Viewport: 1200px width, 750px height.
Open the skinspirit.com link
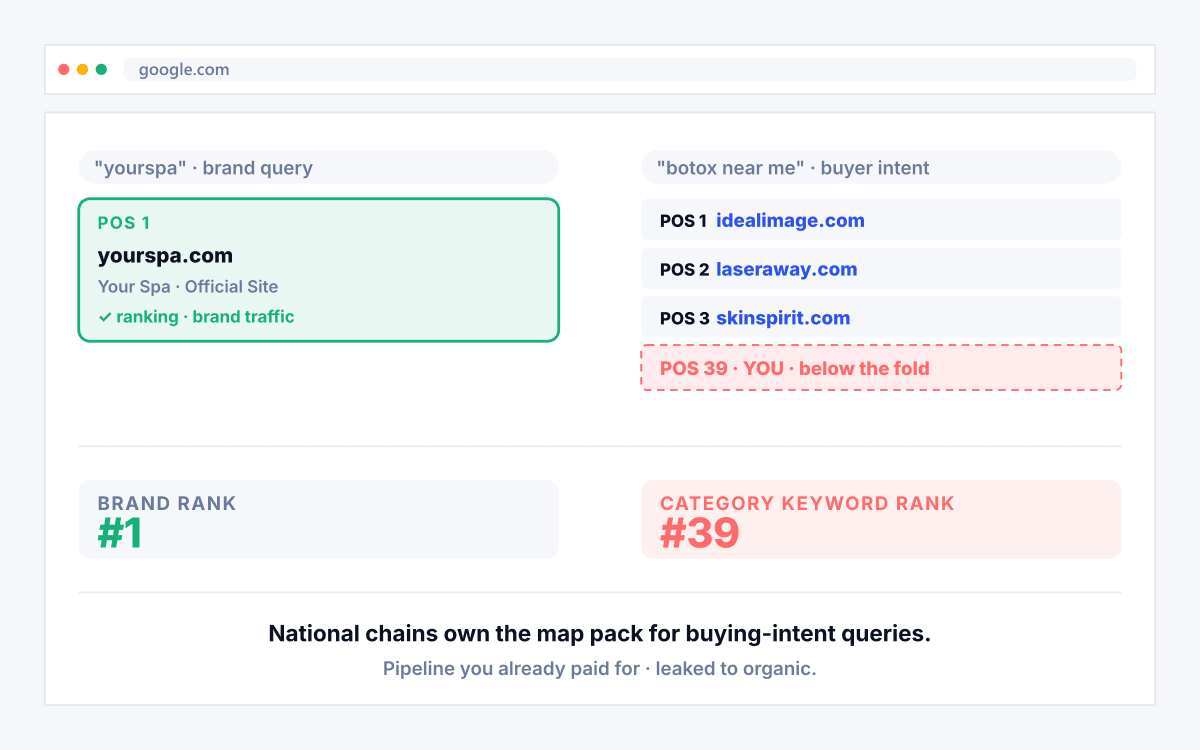click(783, 318)
